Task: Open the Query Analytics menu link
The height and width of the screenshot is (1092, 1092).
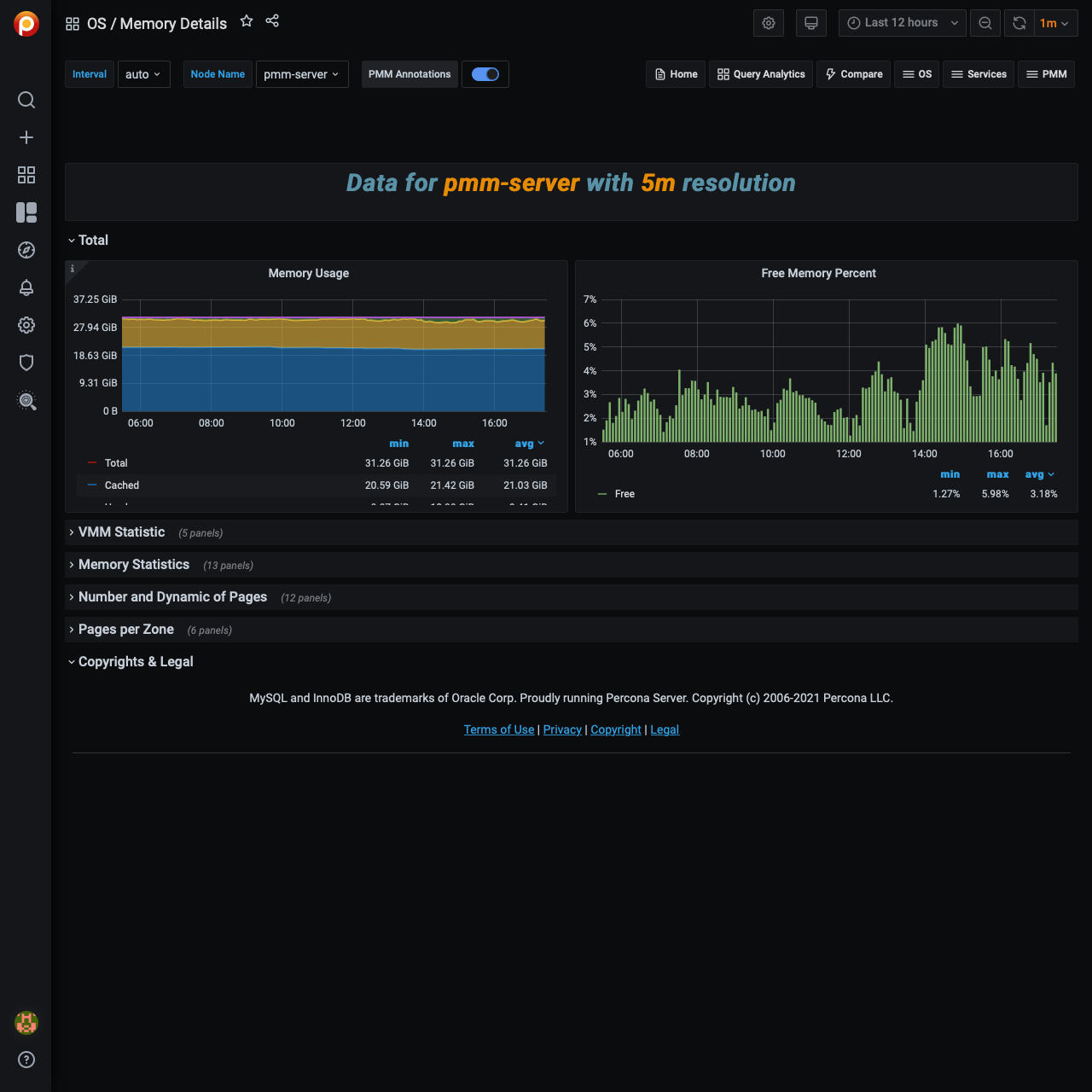Action: tap(761, 74)
